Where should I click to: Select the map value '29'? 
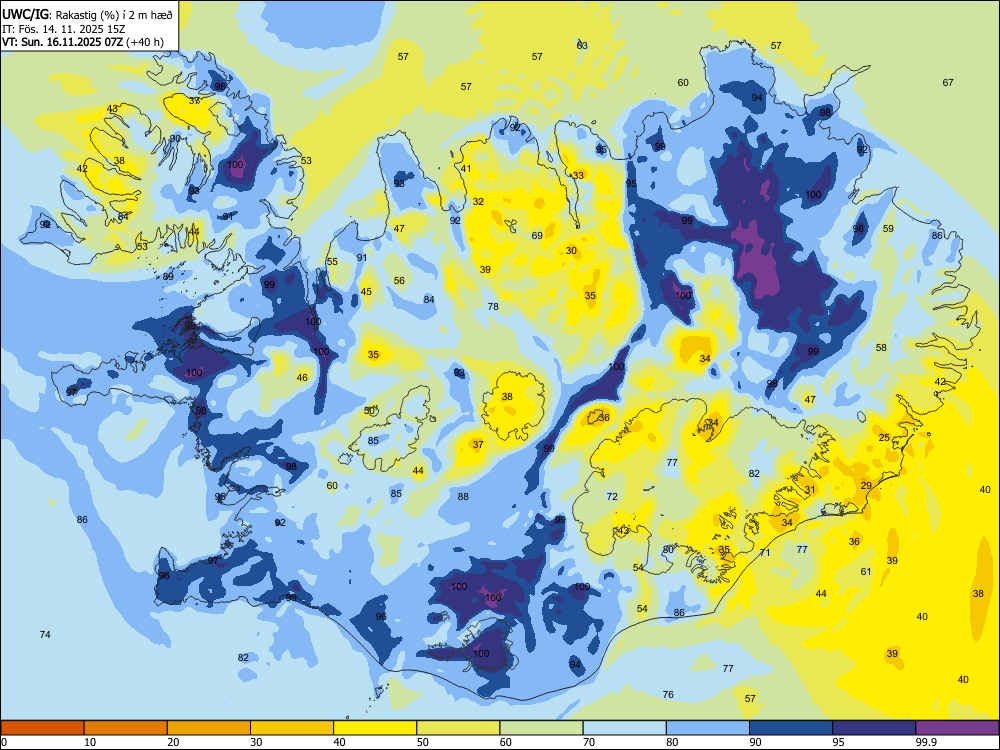tap(866, 485)
